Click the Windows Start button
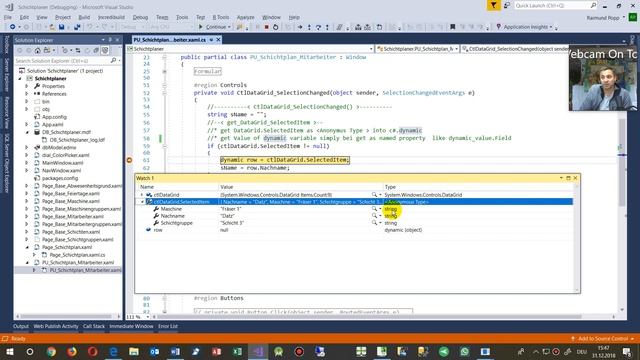Image resolution: width=640 pixels, height=360 pixels. click(9, 351)
